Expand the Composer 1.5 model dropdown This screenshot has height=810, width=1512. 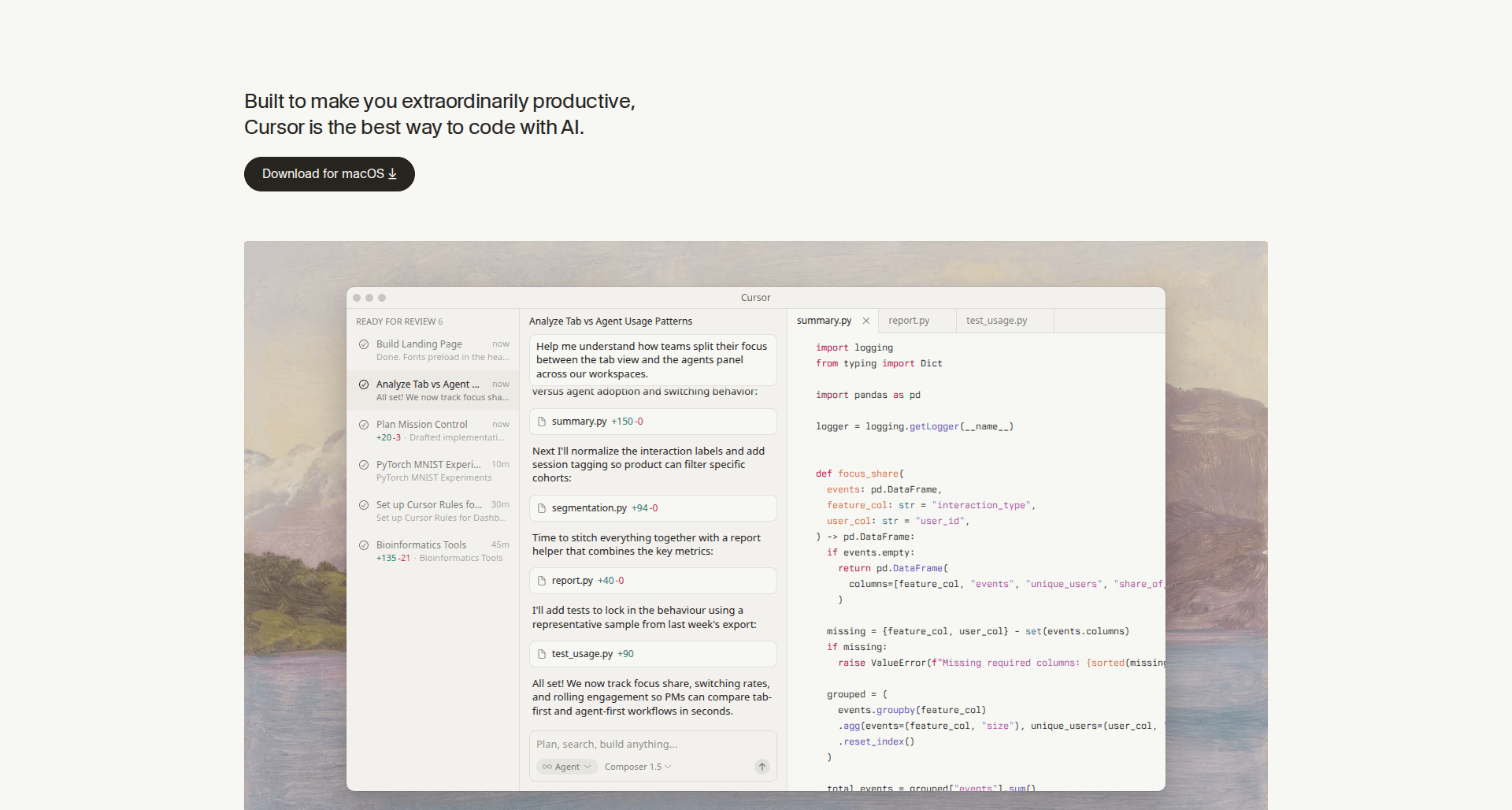(x=637, y=767)
